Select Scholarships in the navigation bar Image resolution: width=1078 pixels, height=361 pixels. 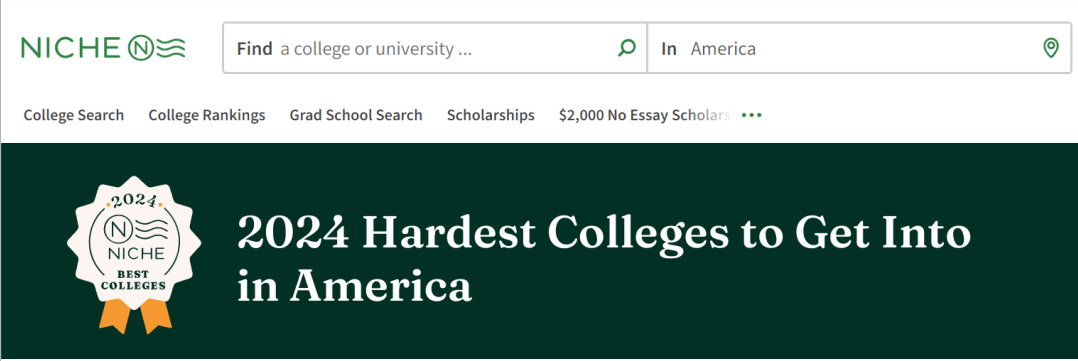[x=491, y=116]
